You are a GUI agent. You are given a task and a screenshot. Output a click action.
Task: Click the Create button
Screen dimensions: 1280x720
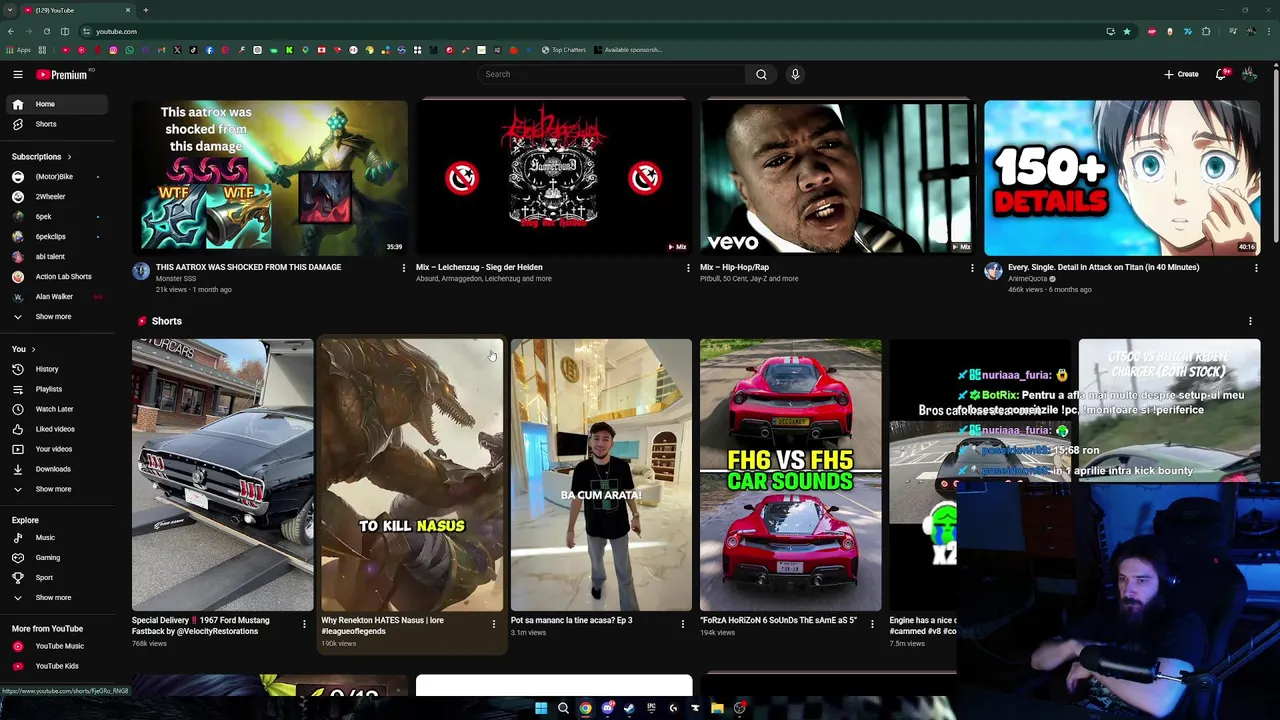click(x=1181, y=74)
